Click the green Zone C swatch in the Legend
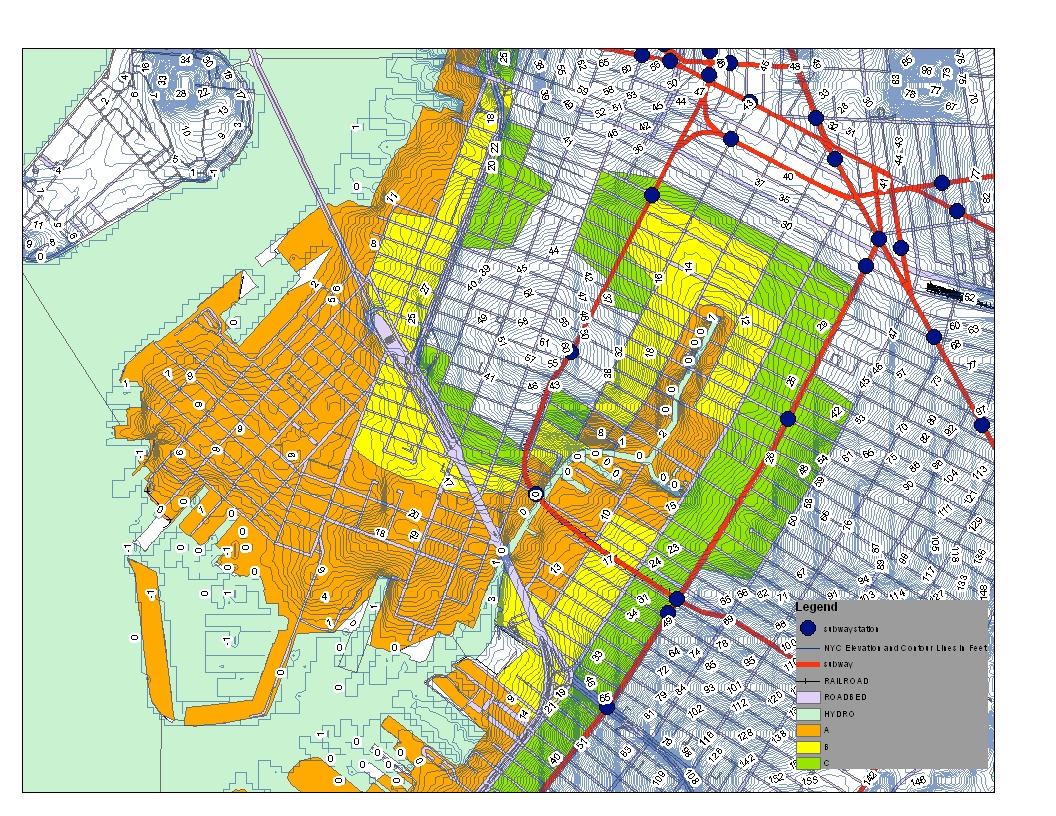The width and height of the screenshot is (1056, 816). coord(808,762)
